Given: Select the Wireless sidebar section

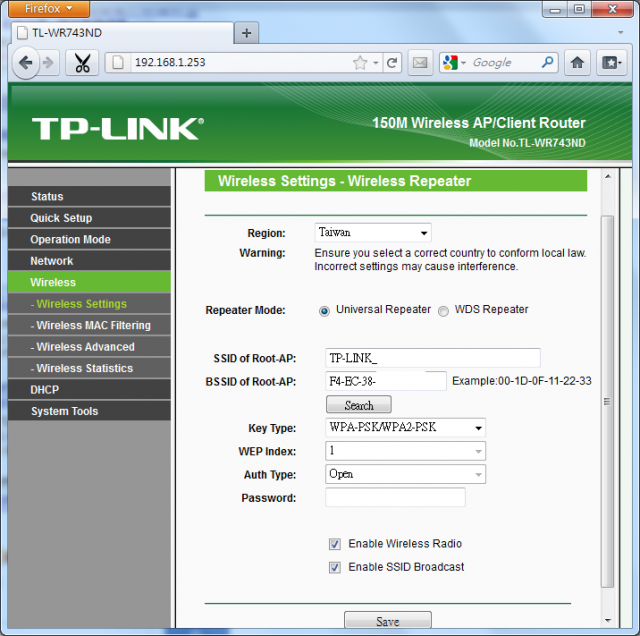Looking at the screenshot, I should (x=89, y=282).
